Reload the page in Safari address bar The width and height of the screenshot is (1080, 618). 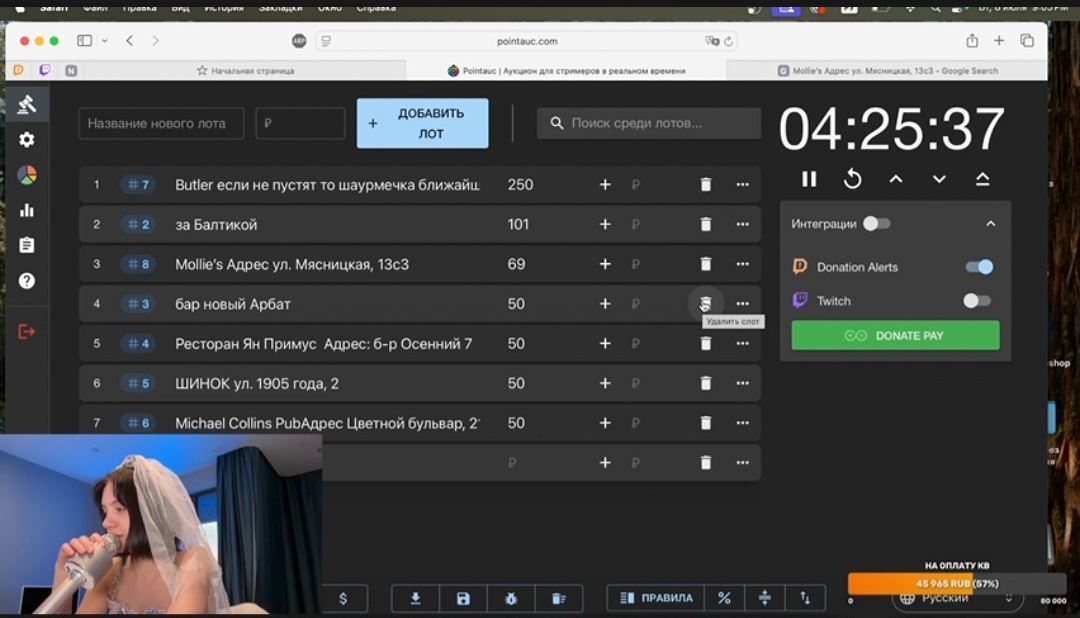(x=729, y=41)
